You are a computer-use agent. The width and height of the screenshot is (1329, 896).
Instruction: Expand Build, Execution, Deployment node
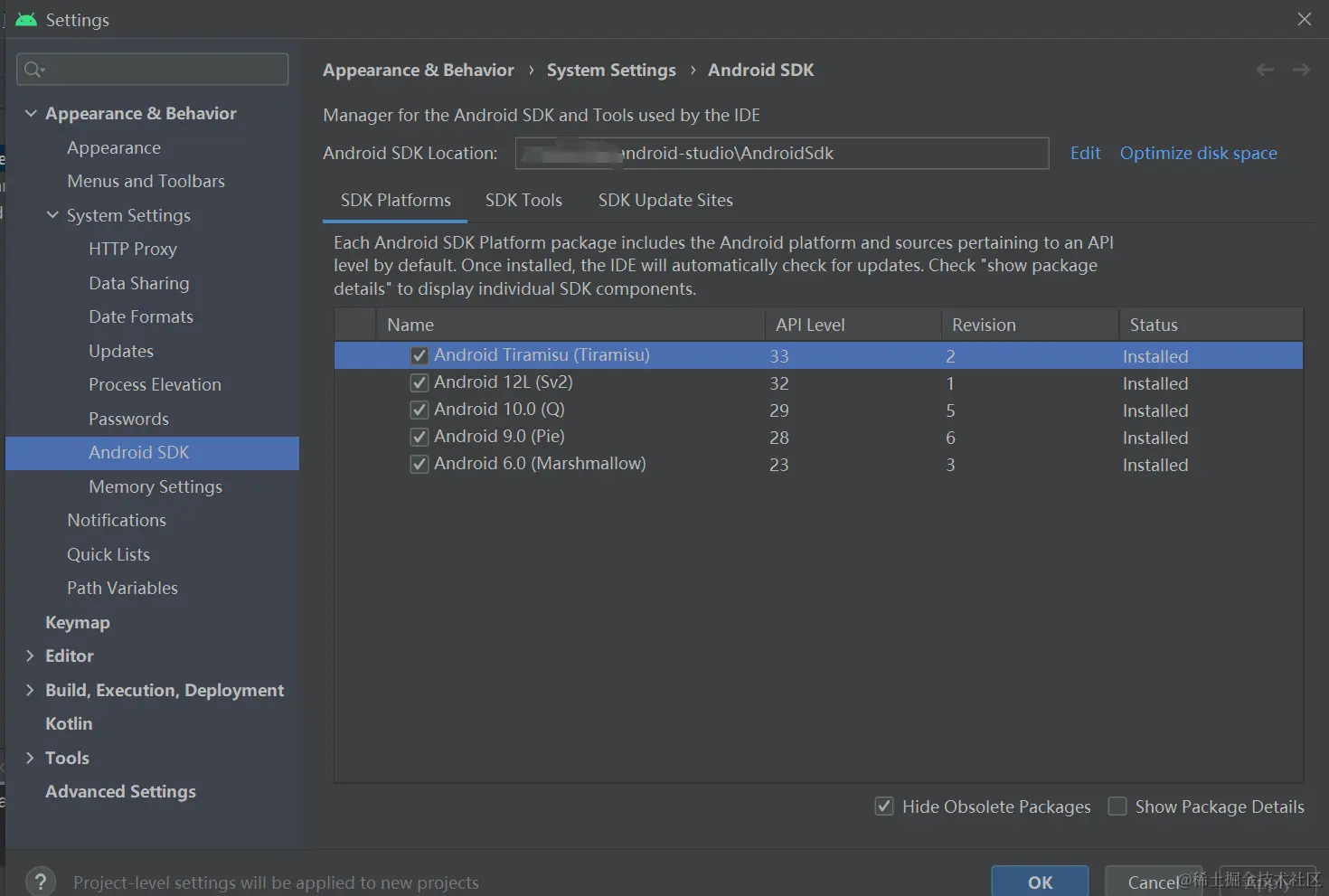point(30,690)
